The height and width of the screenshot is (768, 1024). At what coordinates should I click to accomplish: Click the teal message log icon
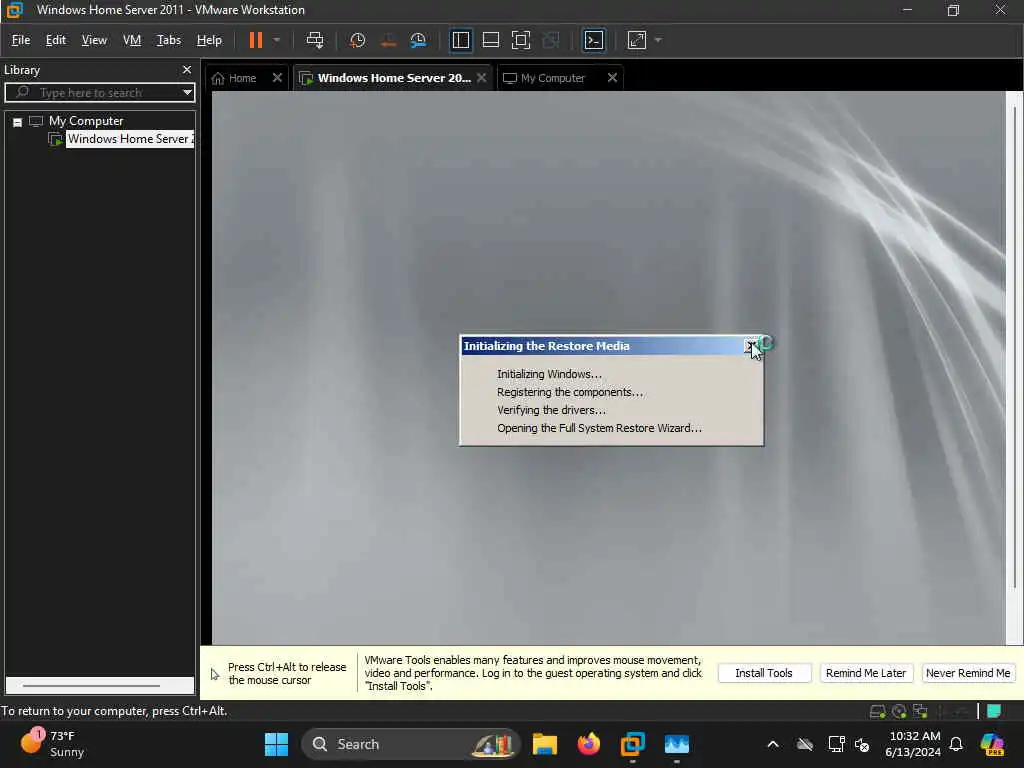993,711
